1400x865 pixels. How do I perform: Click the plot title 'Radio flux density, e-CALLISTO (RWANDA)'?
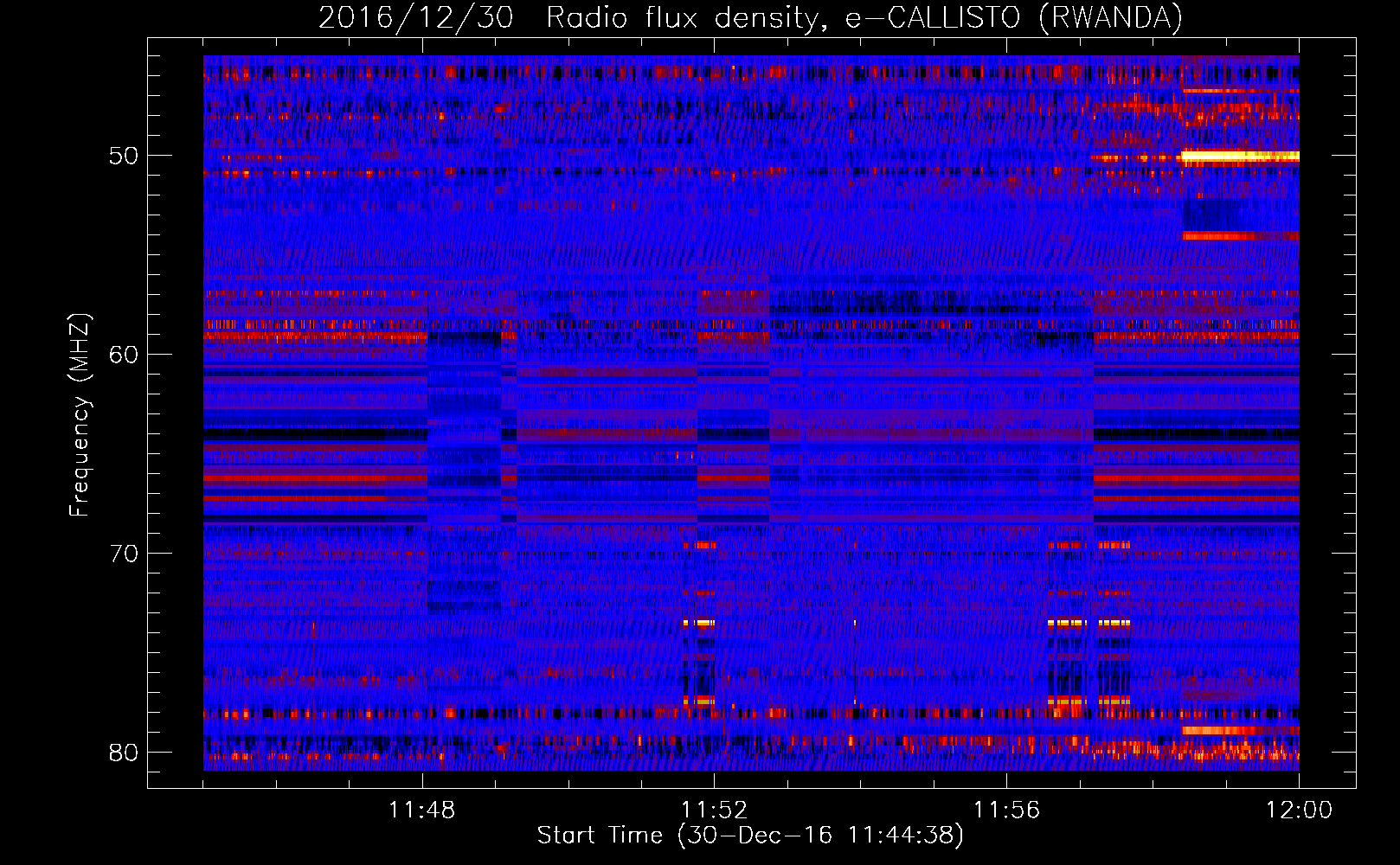pos(864,17)
